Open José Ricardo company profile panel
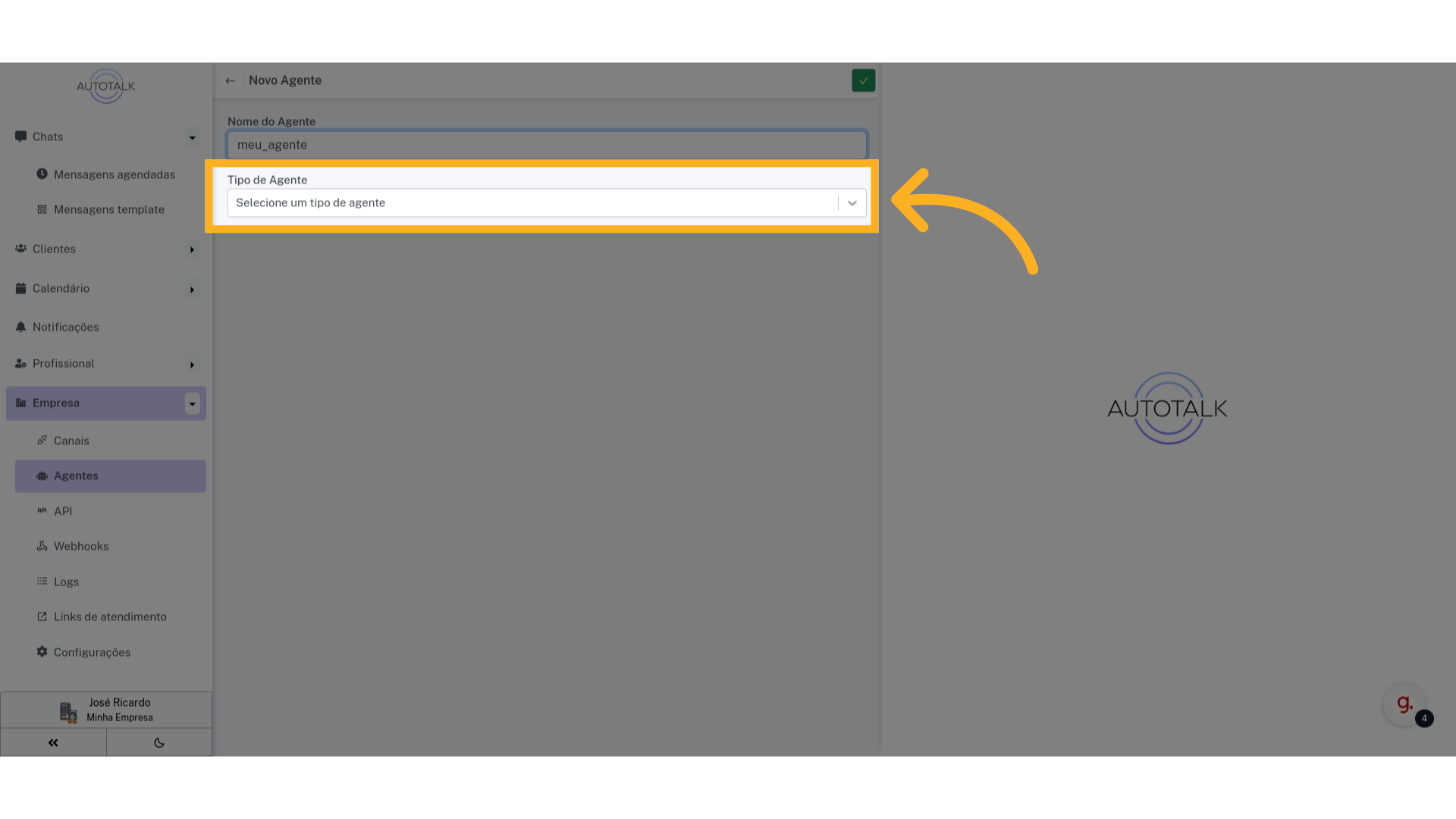The image size is (1456, 819). click(106, 710)
